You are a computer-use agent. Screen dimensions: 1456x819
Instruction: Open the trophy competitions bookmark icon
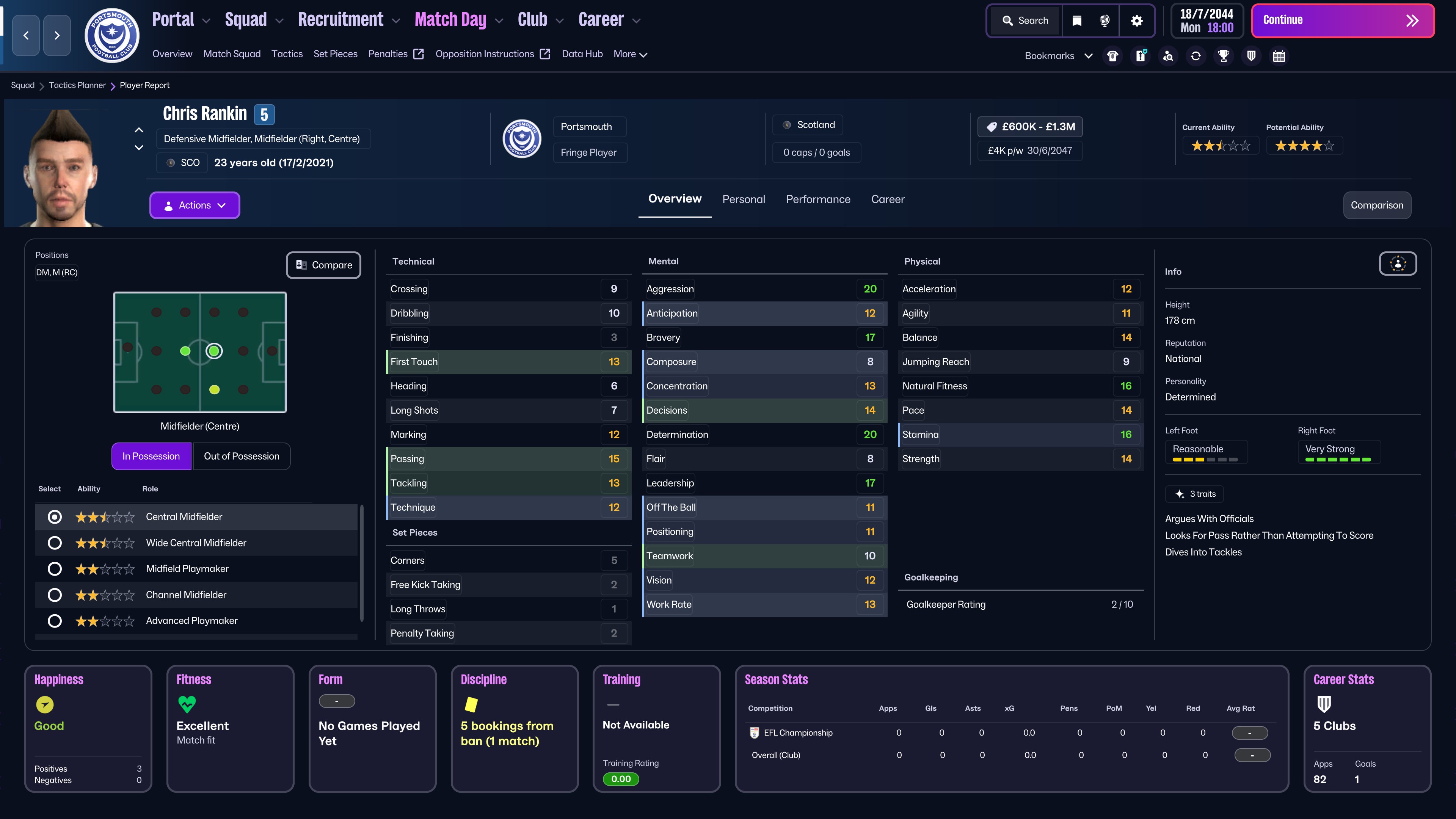coord(1223,56)
